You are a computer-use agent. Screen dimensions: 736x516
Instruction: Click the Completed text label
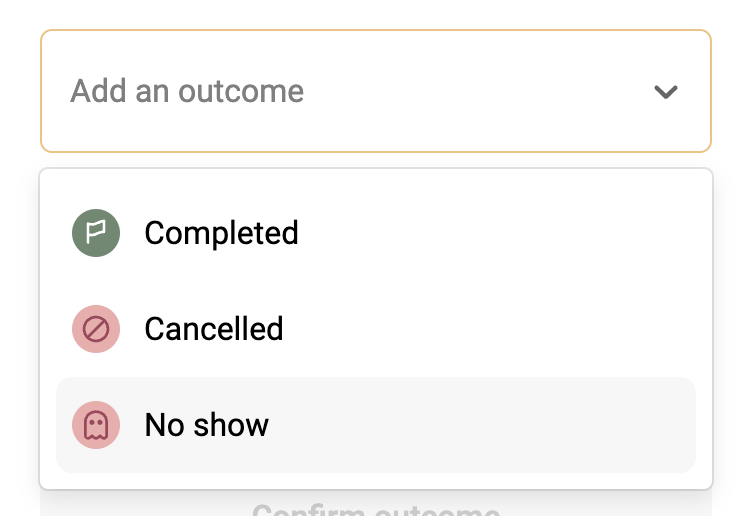(221, 233)
